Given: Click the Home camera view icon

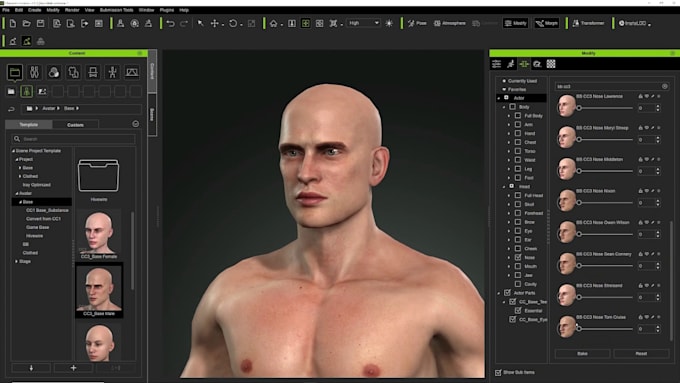Looking at the screenshot, I should (273, 23).
